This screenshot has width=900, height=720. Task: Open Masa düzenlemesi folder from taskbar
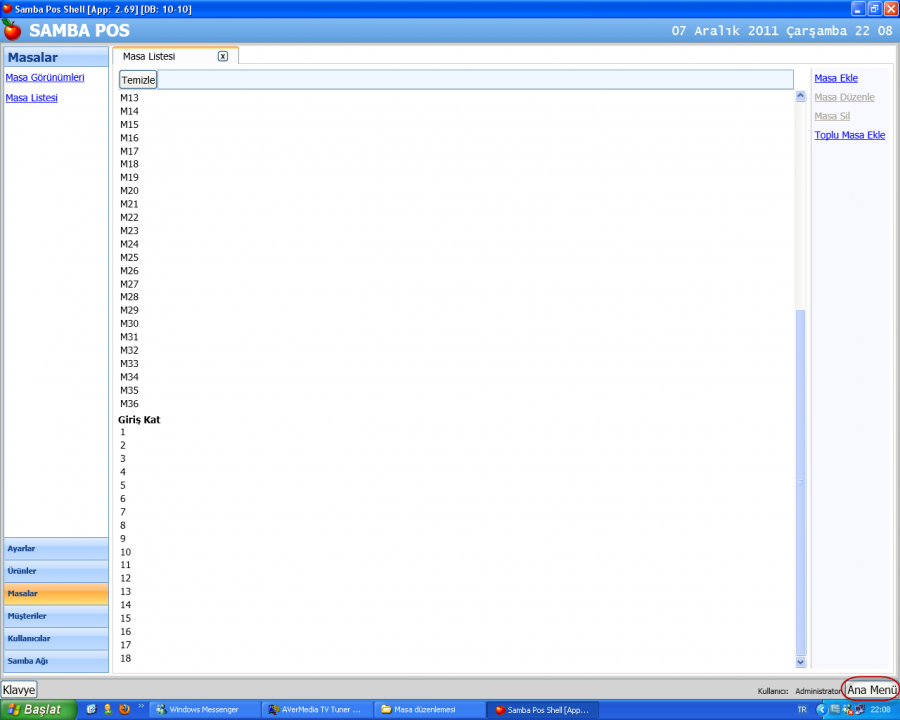[429, 710]
